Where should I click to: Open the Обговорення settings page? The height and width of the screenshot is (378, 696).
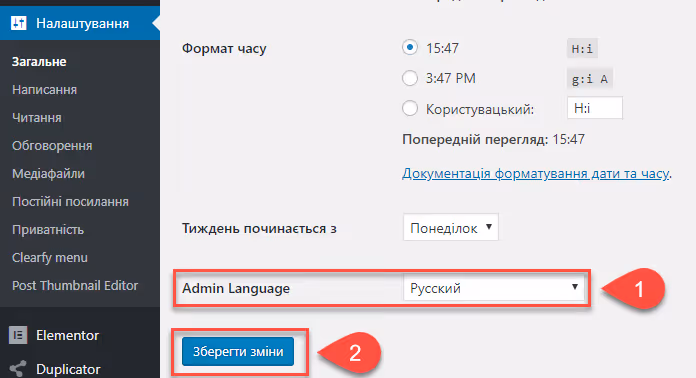(52, 146)
